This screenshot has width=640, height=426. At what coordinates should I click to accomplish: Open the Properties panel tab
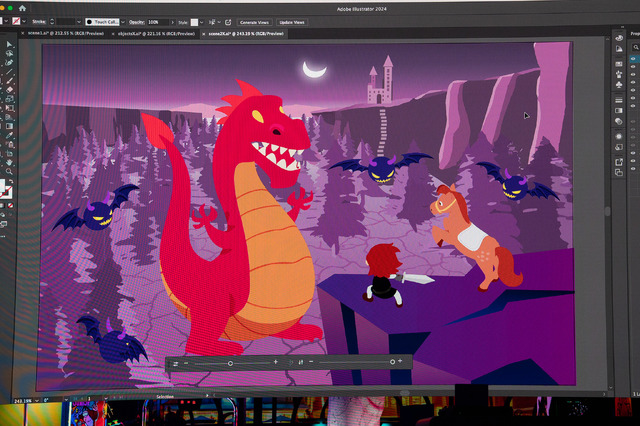[x=635, y=33]
